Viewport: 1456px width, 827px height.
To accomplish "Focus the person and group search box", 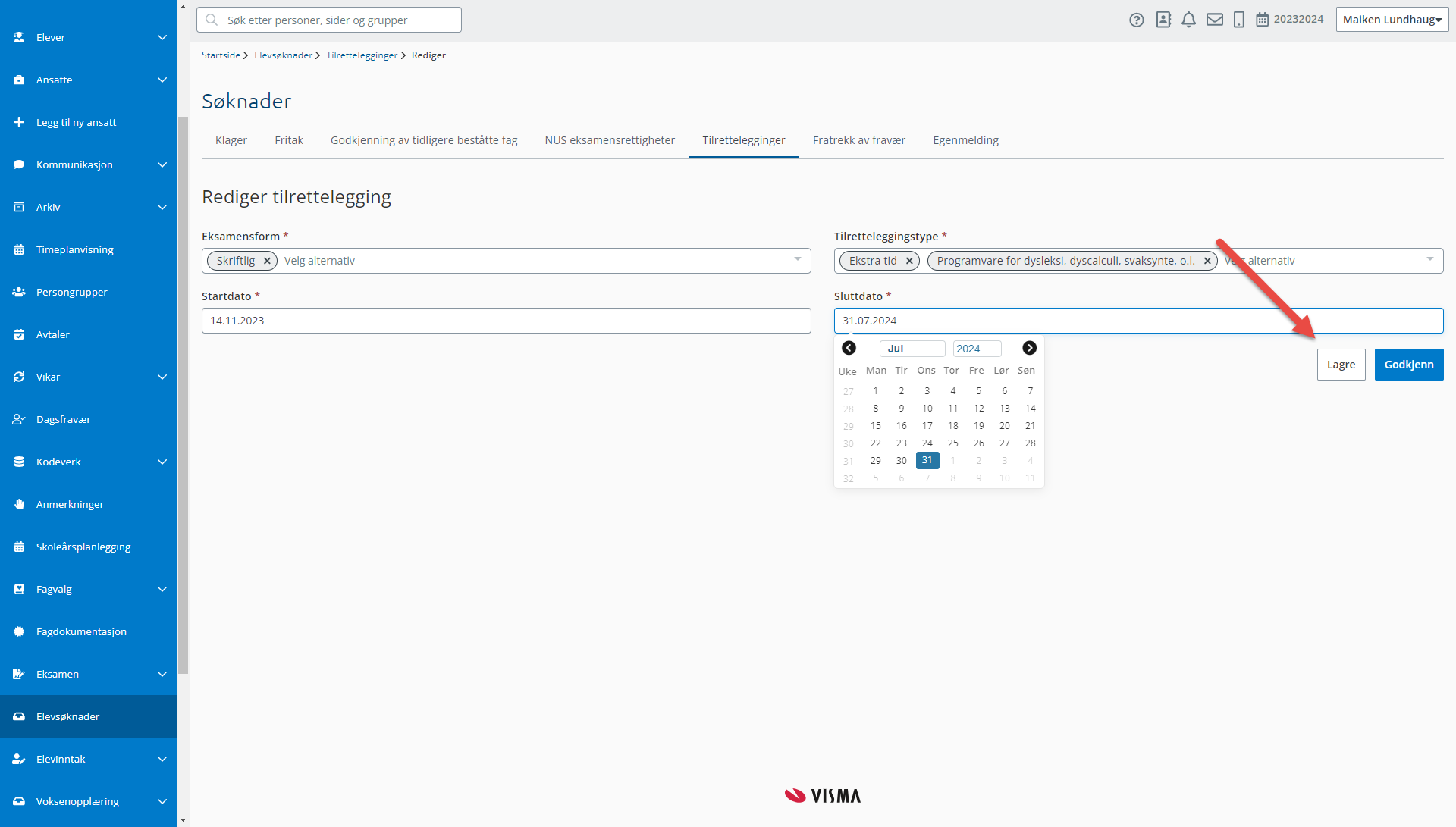I will click(x=329, y=20).
